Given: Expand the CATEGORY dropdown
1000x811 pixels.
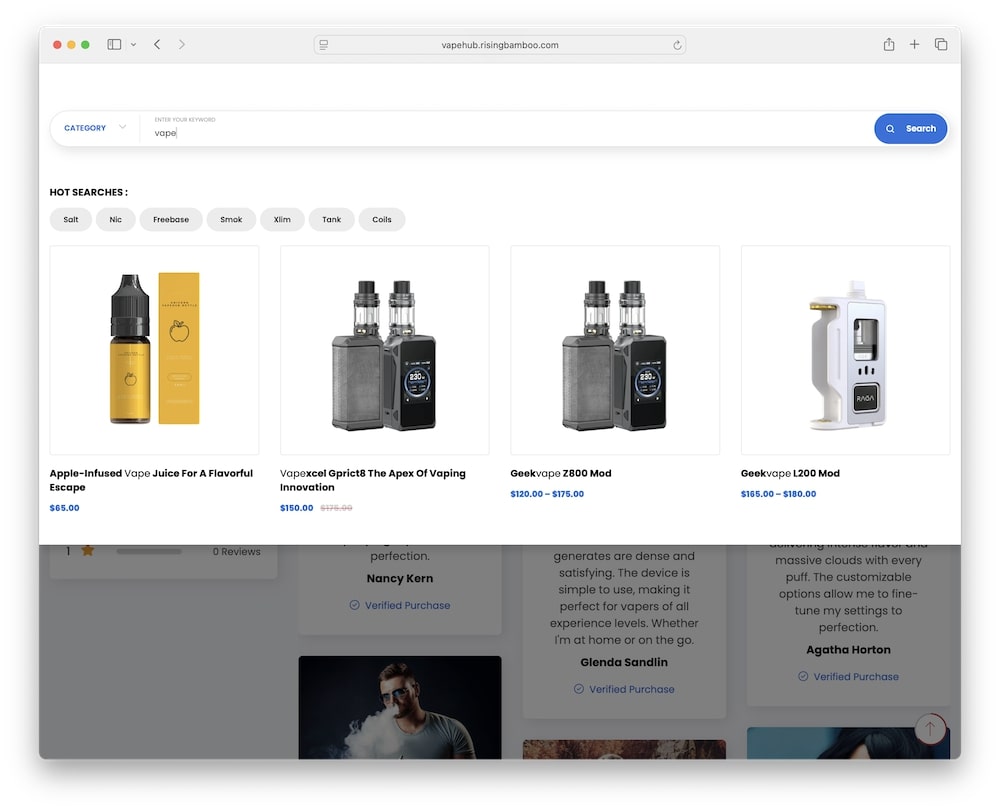Looking at the screenshot, I should [x=94, y=128].
